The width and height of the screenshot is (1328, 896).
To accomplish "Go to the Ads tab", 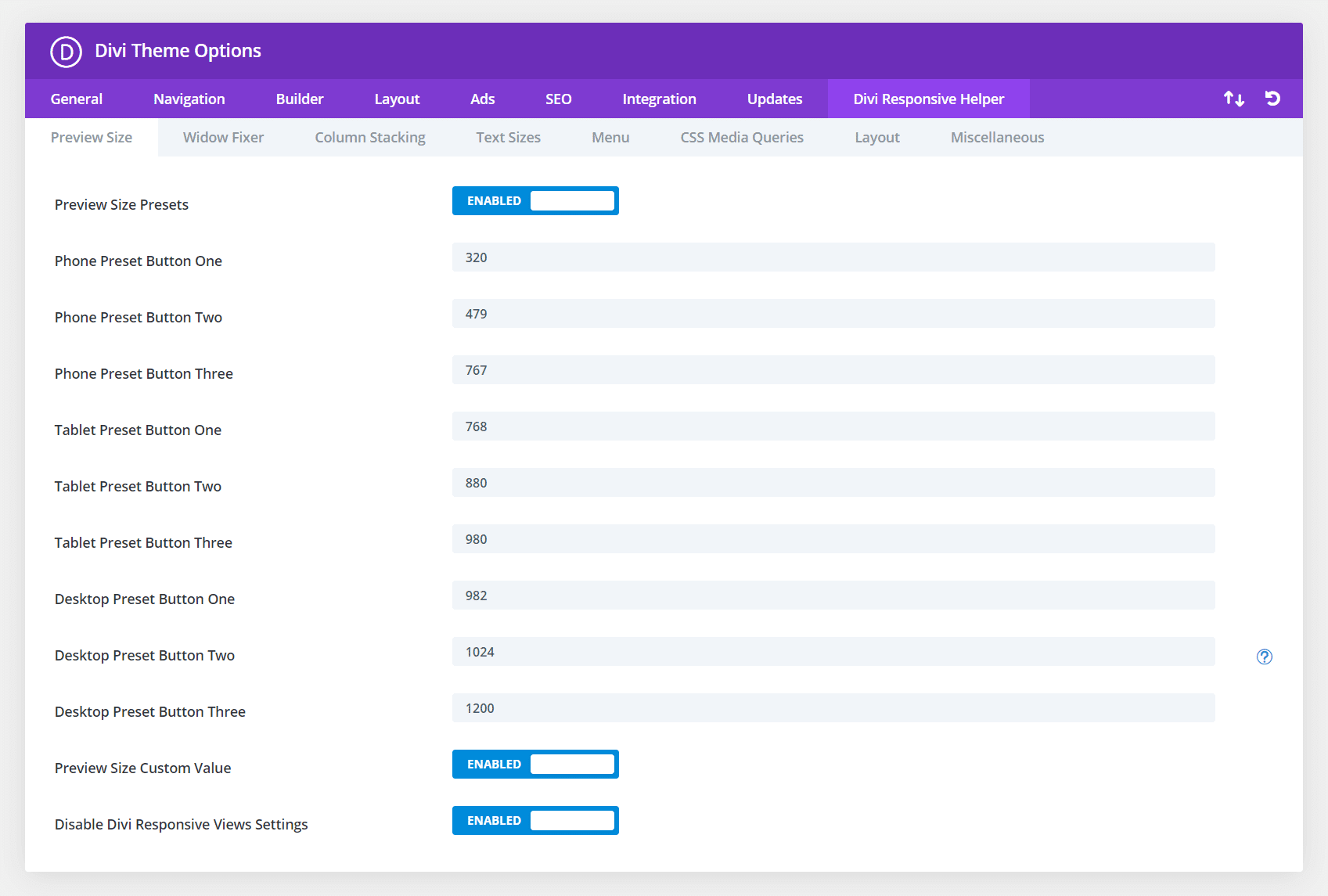I will 483,99.
